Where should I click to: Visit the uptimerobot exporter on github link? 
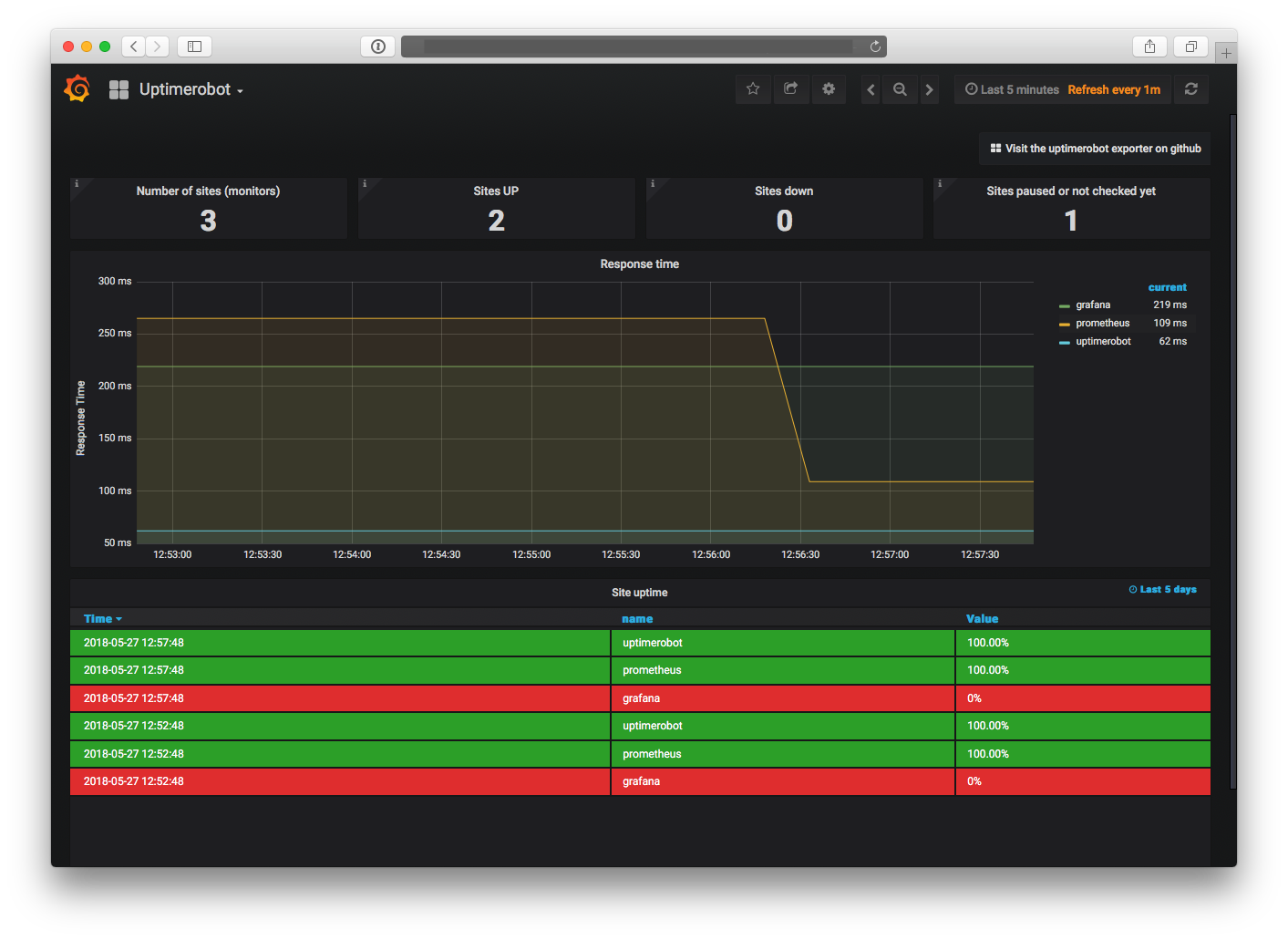coord(1095,149)
